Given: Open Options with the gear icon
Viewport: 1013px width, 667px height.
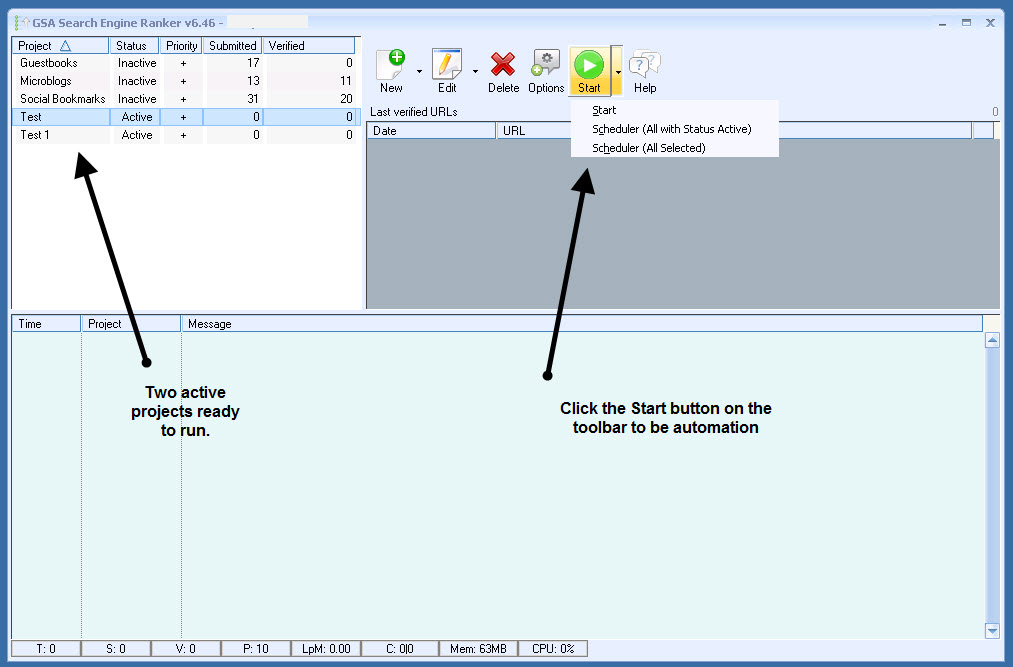Looking at the screenshot, I should click(x=546, y=66).
